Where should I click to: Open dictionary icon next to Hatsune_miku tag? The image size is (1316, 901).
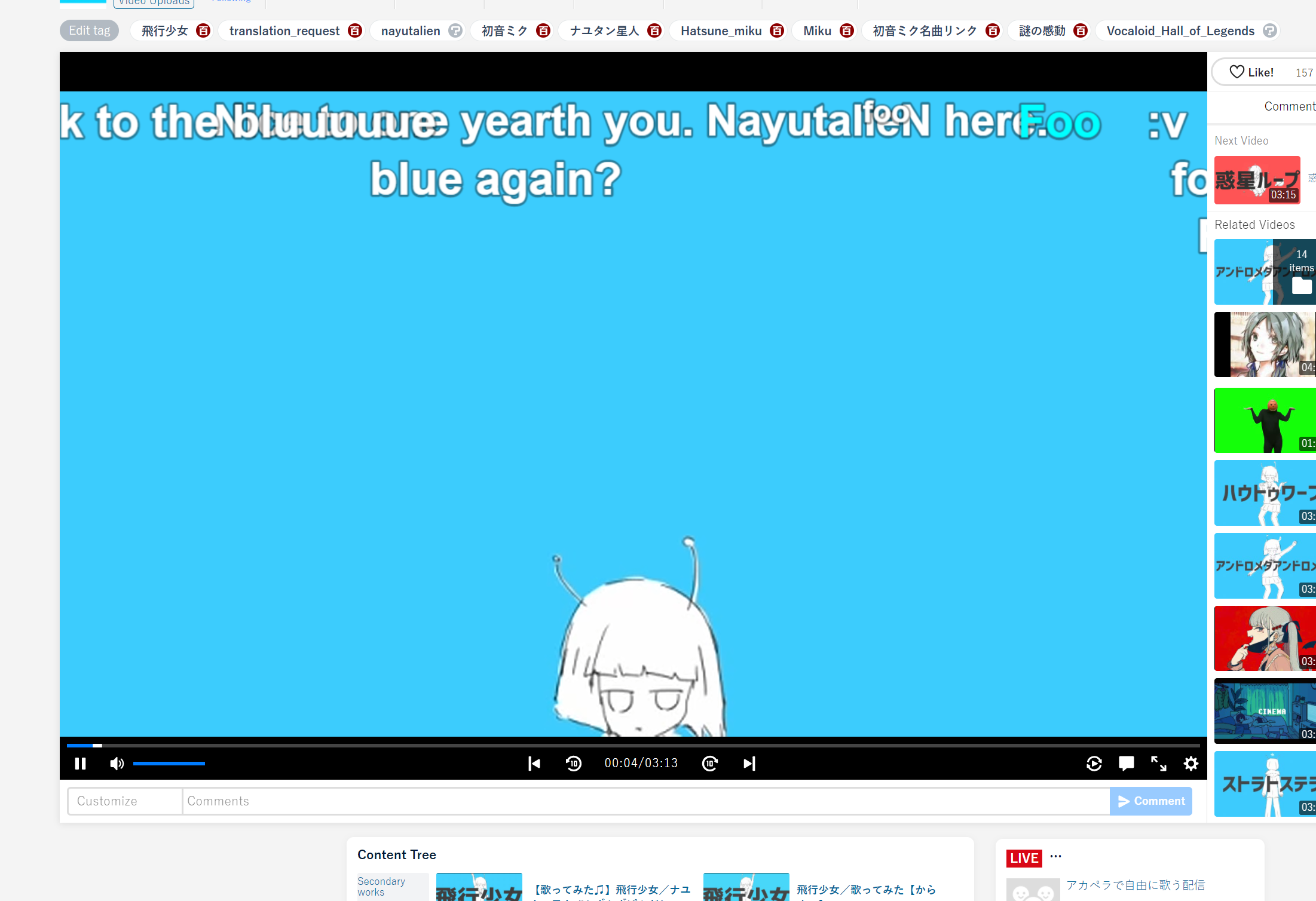point(777,30)
